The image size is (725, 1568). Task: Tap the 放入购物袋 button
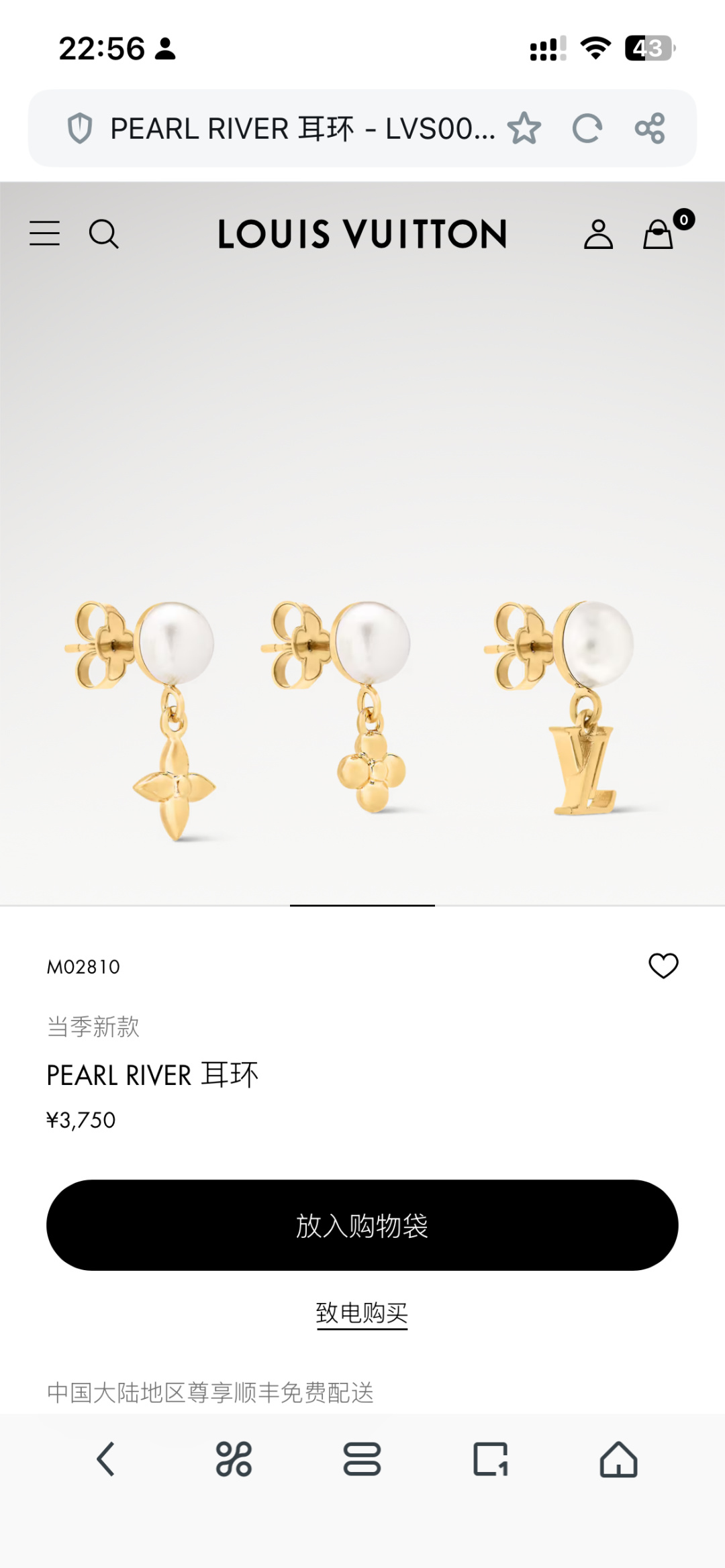362,1225
